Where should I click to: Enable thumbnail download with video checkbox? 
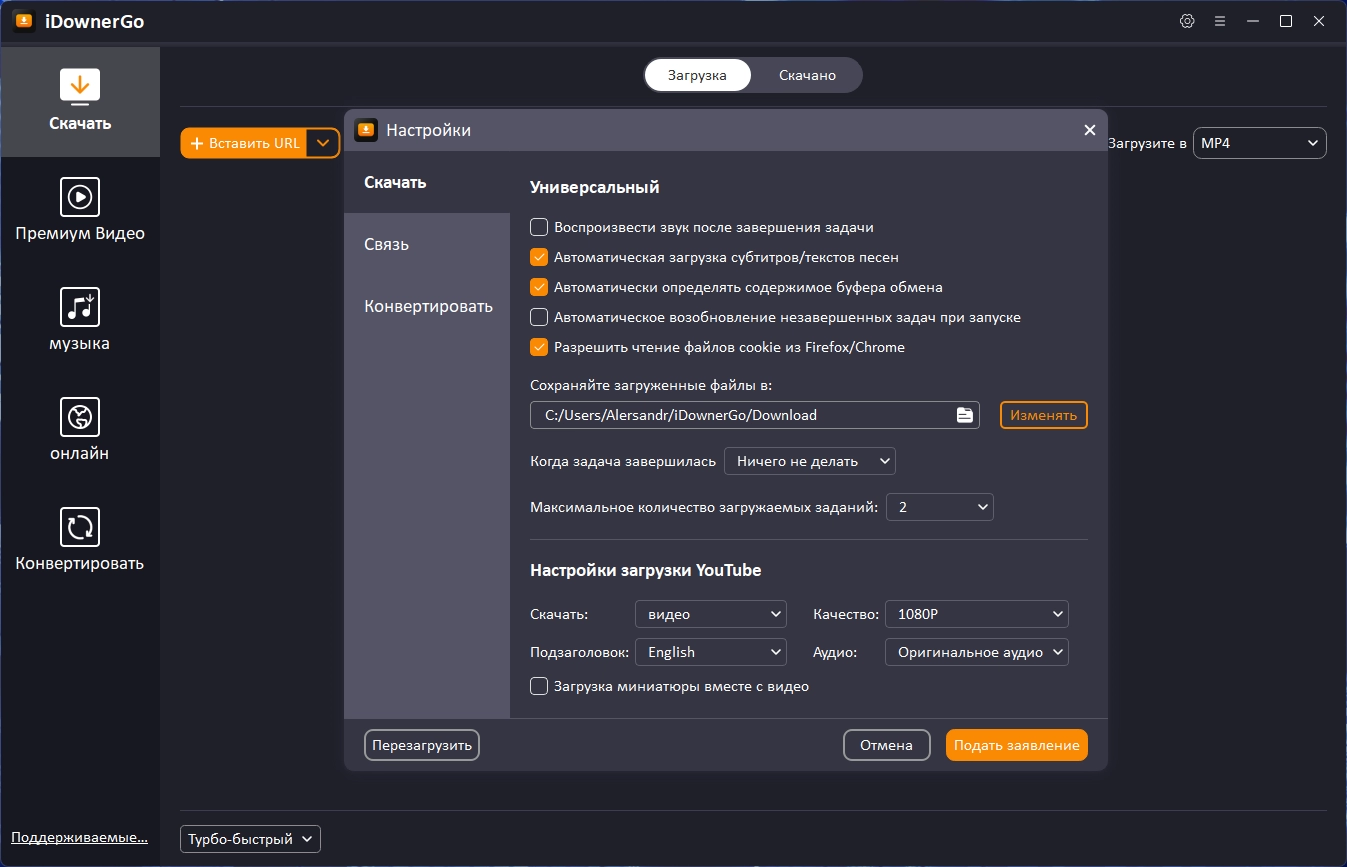539,686
